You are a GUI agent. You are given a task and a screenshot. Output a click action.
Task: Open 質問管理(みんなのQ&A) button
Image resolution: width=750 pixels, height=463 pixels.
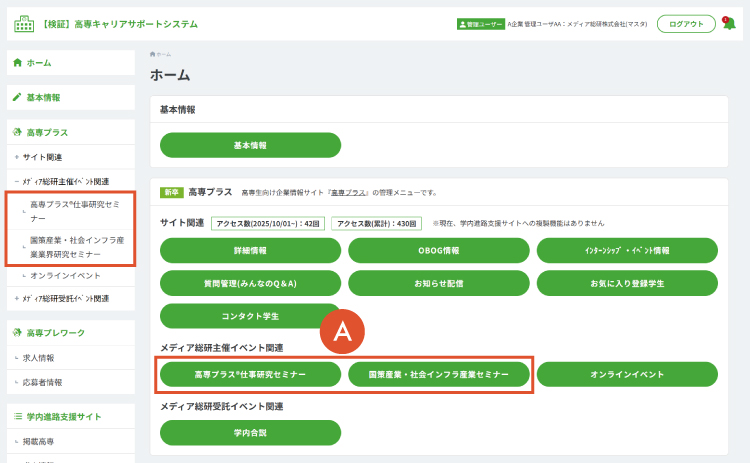(x=250, y=282)
